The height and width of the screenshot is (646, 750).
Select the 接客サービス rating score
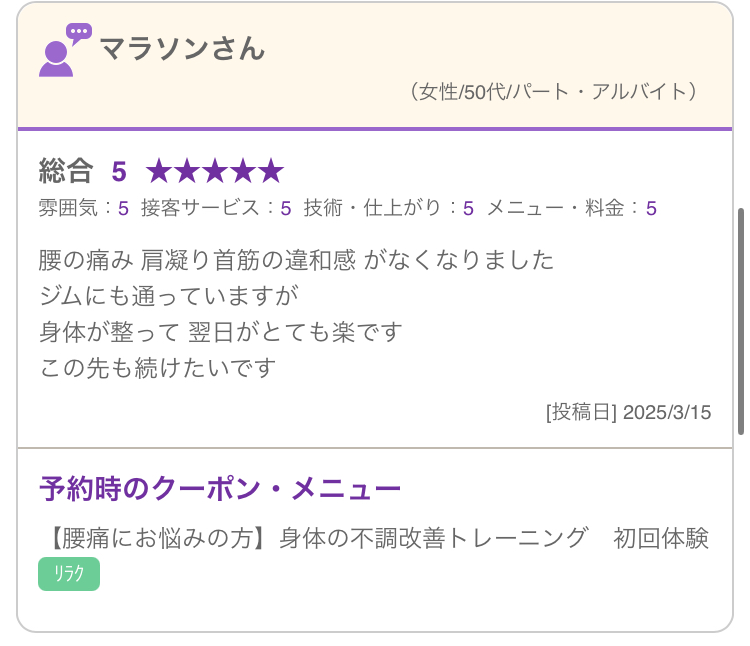point(285,209)
